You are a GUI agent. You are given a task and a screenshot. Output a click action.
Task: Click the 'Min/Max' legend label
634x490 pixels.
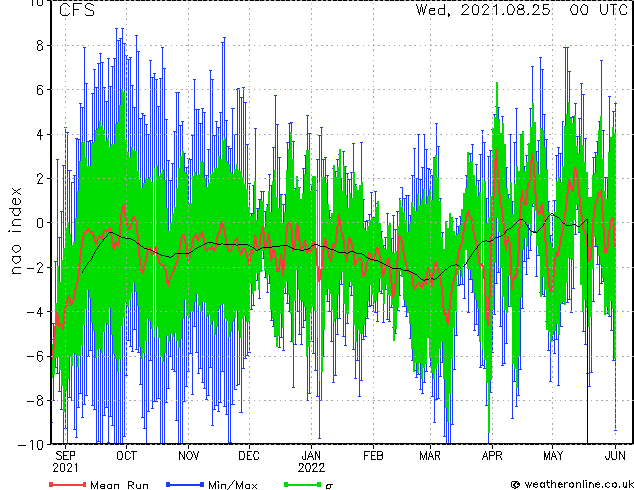coord(233,485)
